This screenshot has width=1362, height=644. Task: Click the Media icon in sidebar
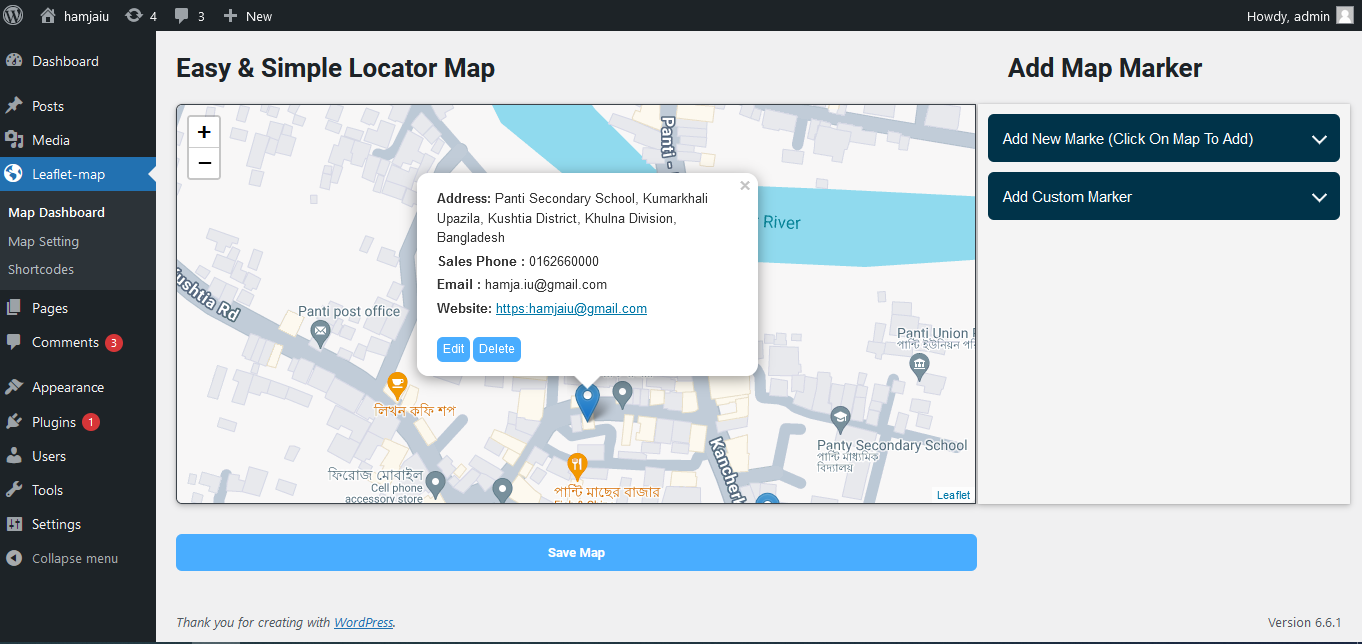click(x=14, y=140)
